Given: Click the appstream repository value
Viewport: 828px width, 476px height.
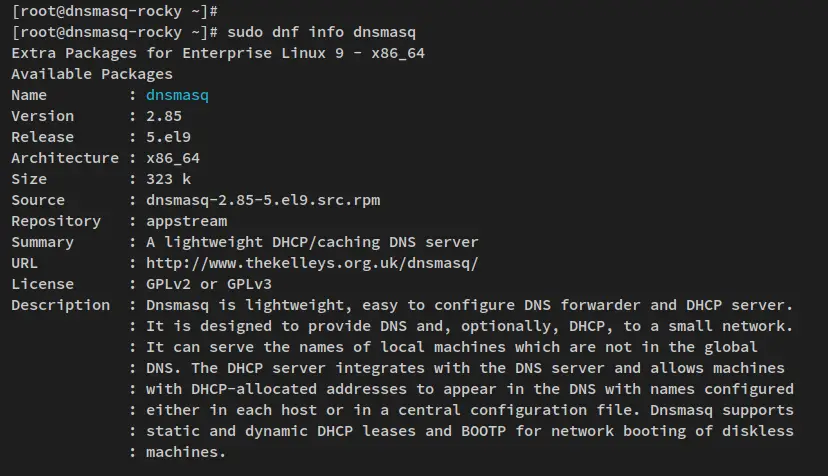Looking at the screenshot, I should coord(185,221).
